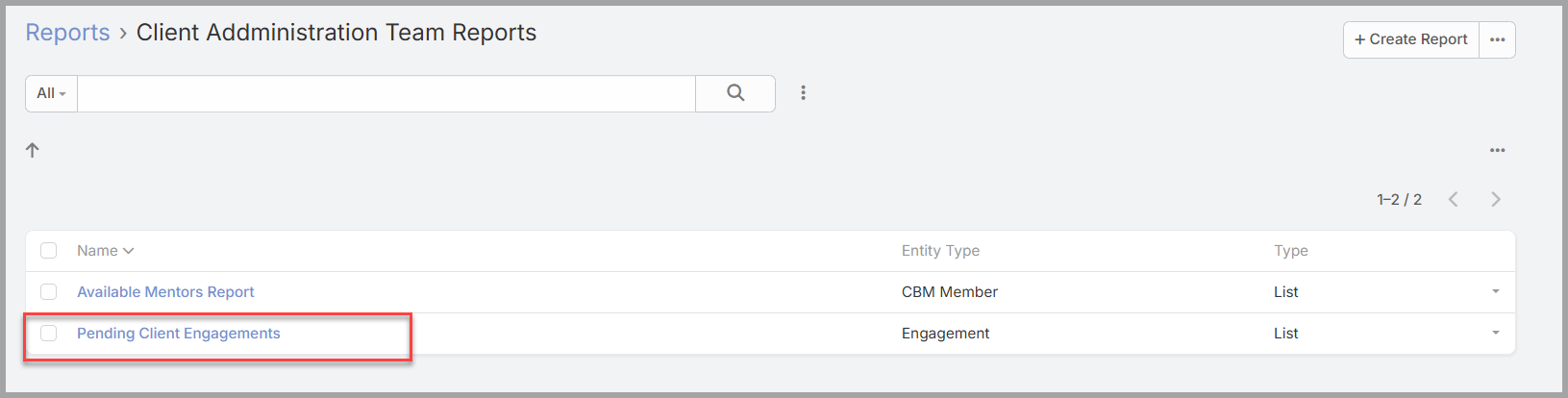Go to the next page of results
Screen dimensions: 1568x398
coord(1496,199)
